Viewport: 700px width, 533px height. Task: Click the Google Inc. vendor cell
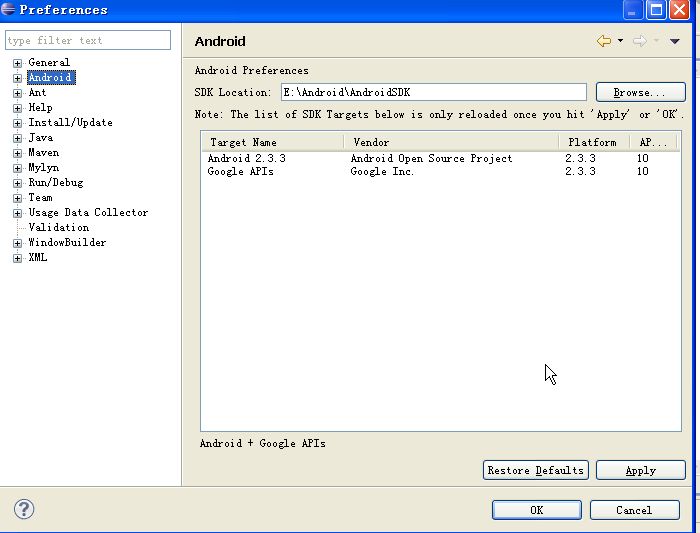click(382, 171)
